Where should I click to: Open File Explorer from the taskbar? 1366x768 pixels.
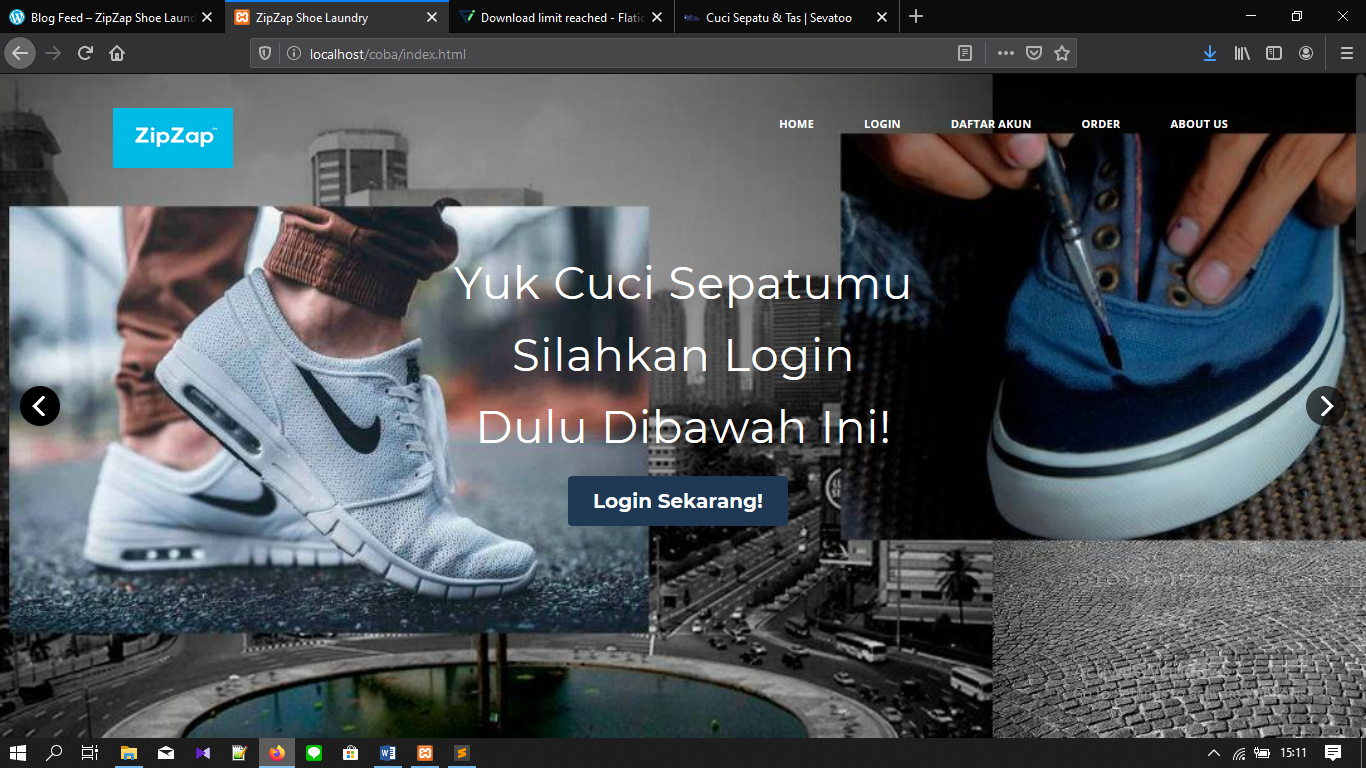pyautogui.click(x=128, y=753)
